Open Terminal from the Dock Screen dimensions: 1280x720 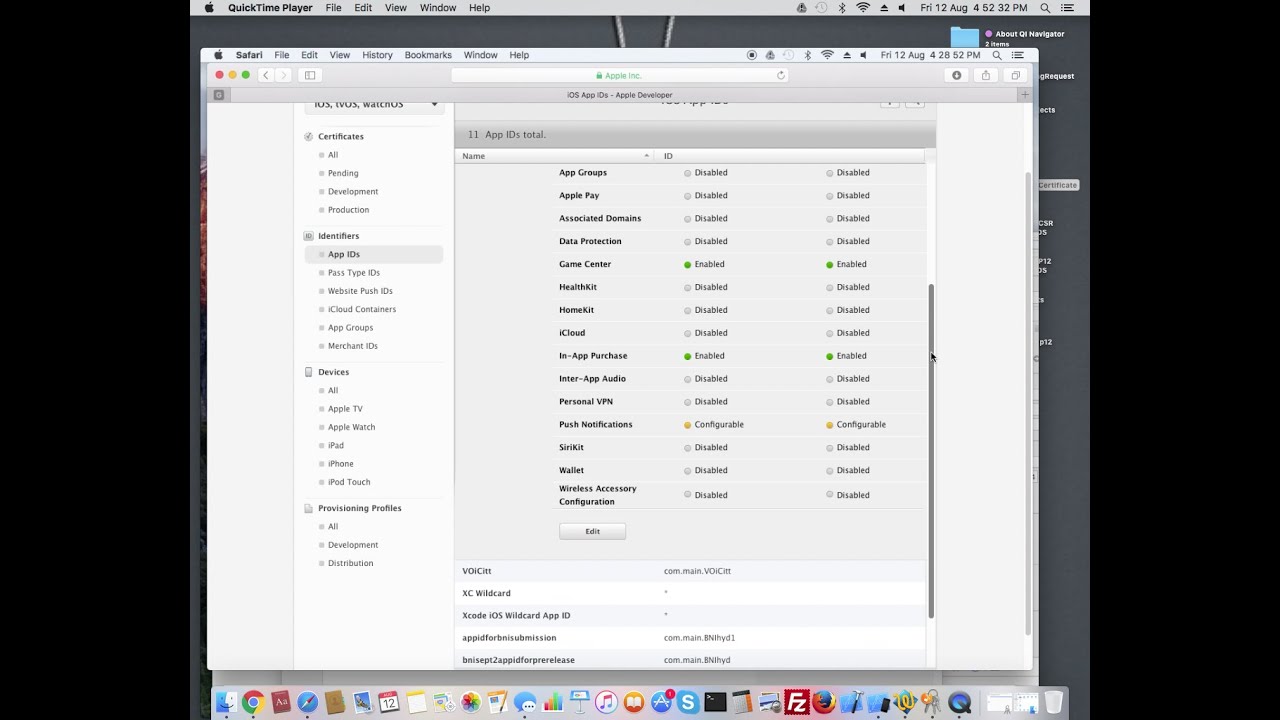[x=715, y=703]
